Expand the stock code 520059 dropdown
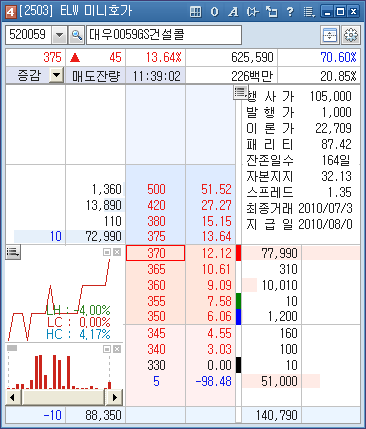This screenshot has width=366, height=429. 59,35
